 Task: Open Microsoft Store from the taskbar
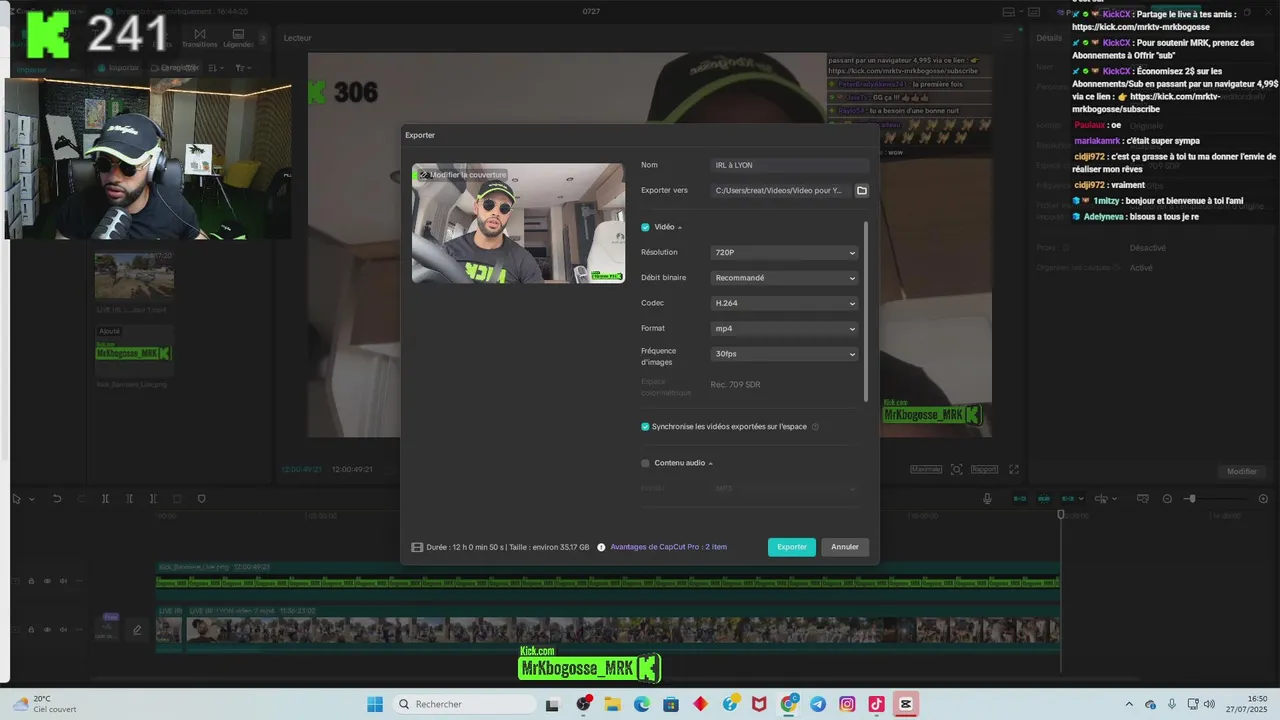point(670,704)
